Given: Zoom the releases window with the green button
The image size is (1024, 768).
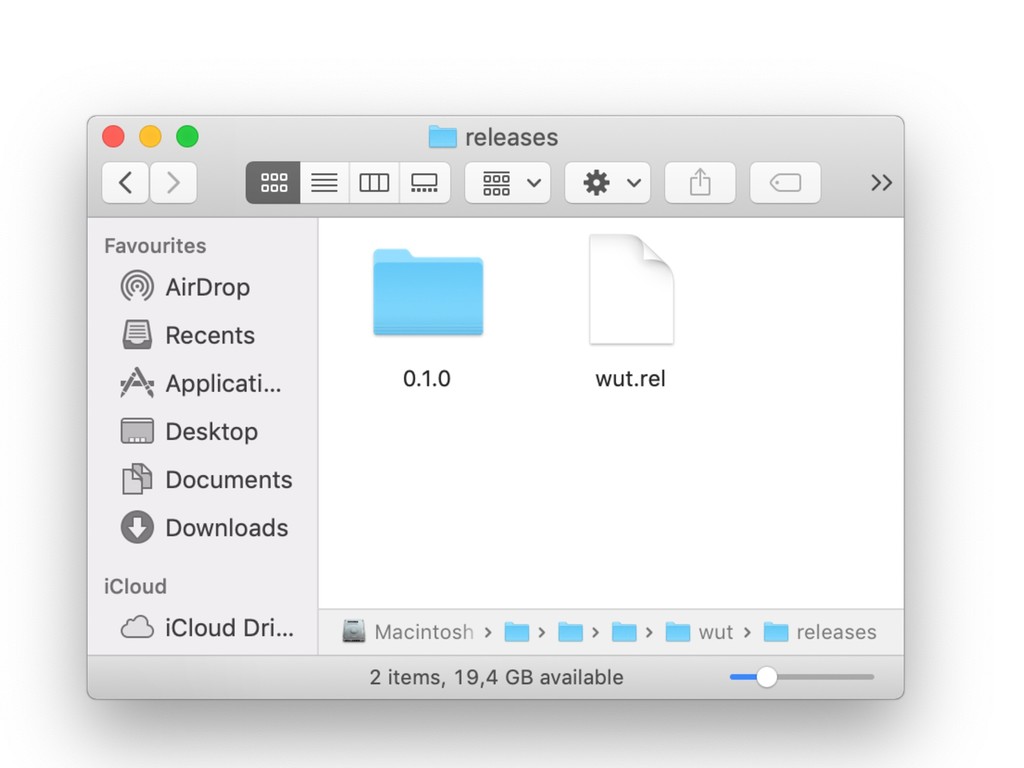Looking at the screenshot, I should click(187, 136).
